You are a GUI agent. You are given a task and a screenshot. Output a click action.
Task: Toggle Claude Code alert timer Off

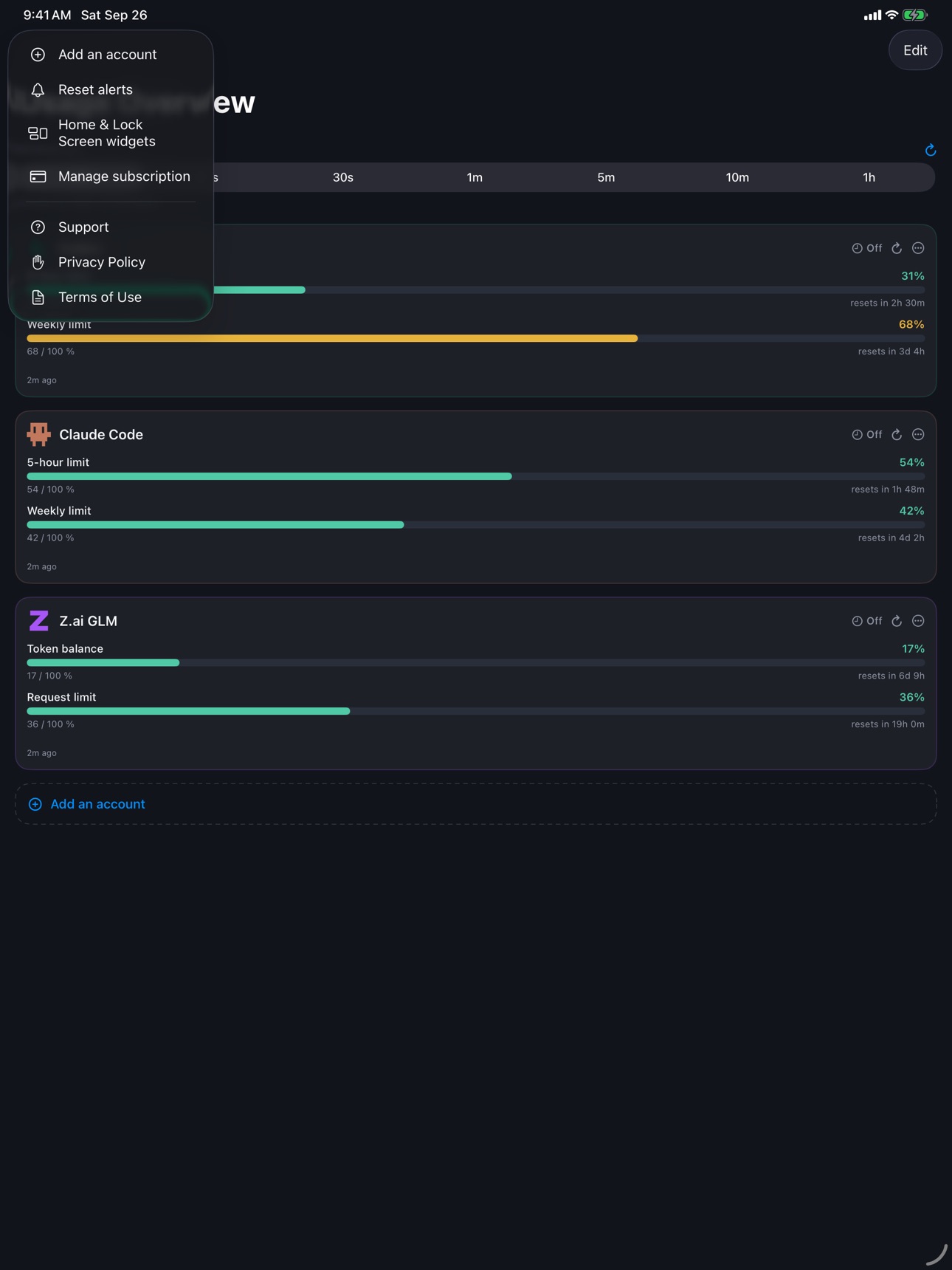coord(867,435)
